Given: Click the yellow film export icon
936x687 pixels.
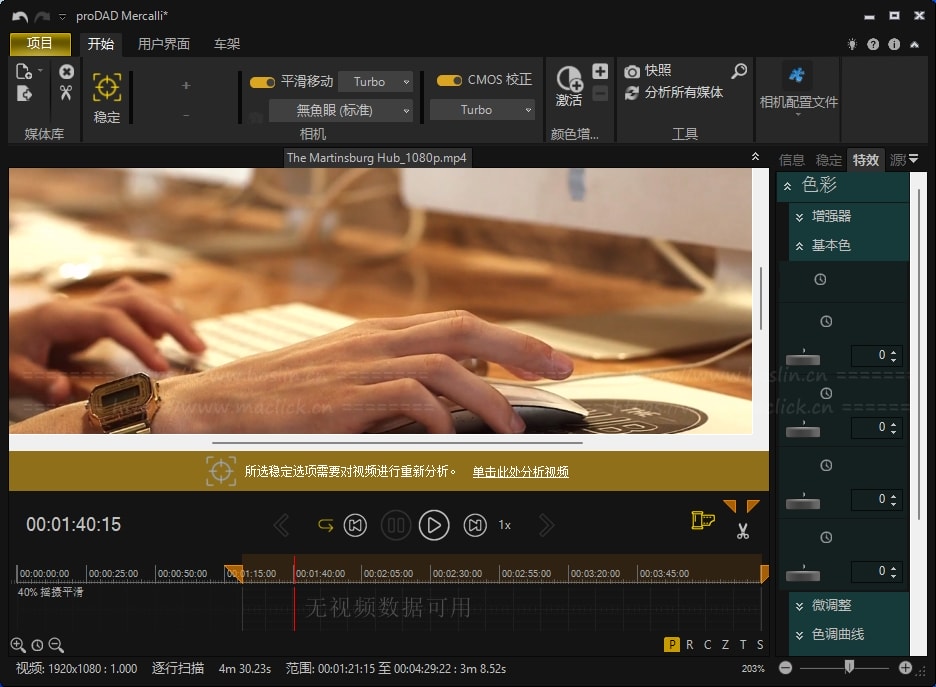Looking at the screenshot, I should (703, 520).
